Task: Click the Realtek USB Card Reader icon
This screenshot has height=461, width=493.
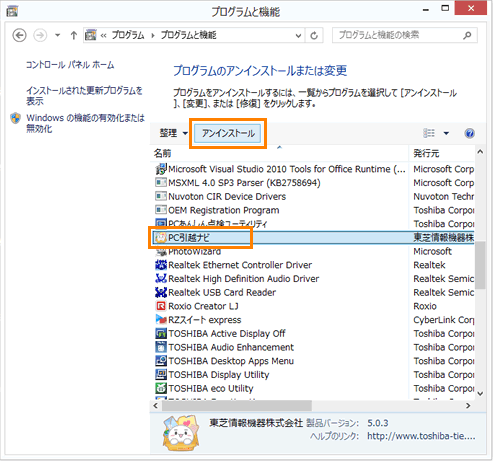Action: [x=161, y=292]
